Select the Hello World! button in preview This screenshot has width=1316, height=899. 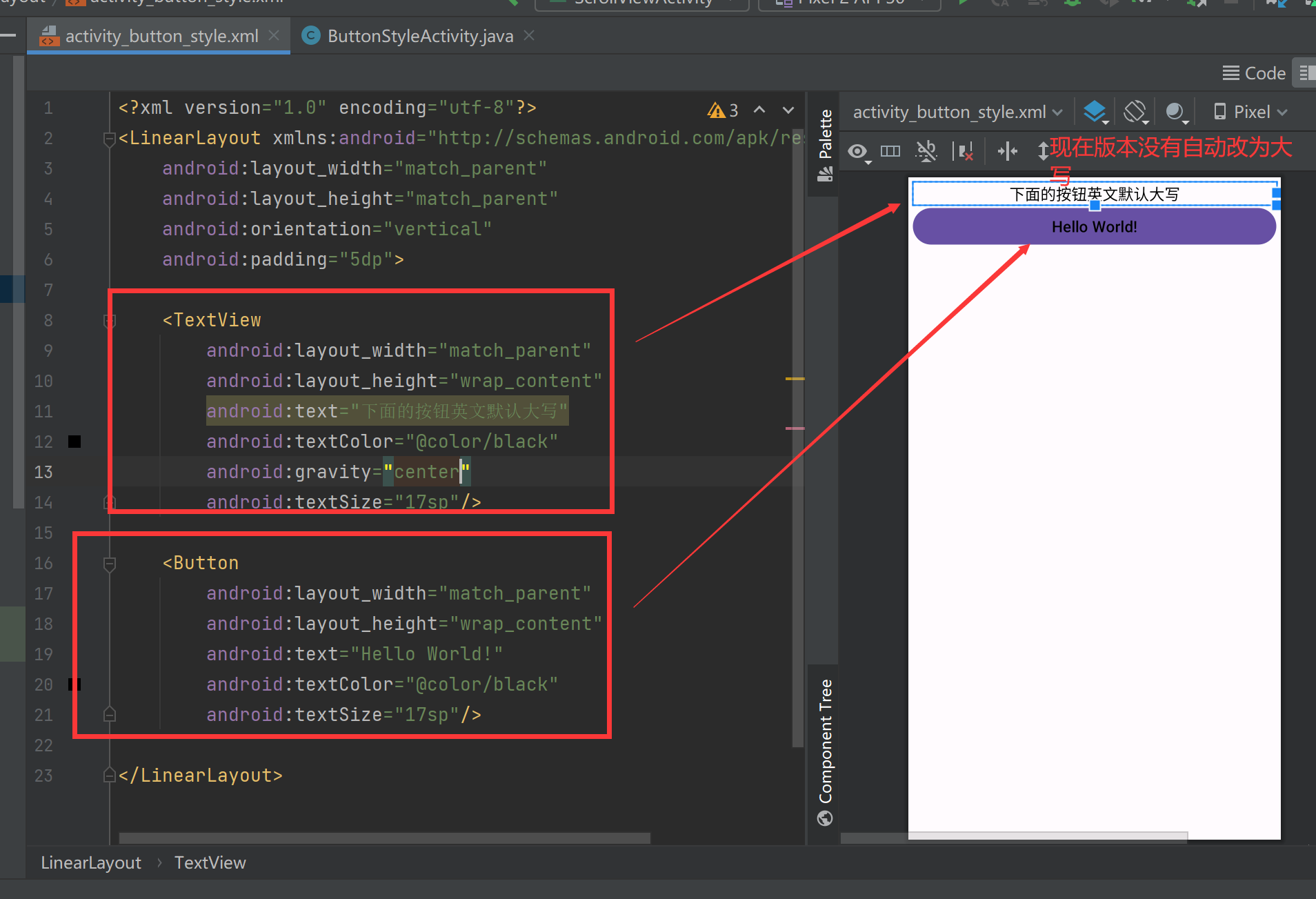click(x=1094, y=226)
